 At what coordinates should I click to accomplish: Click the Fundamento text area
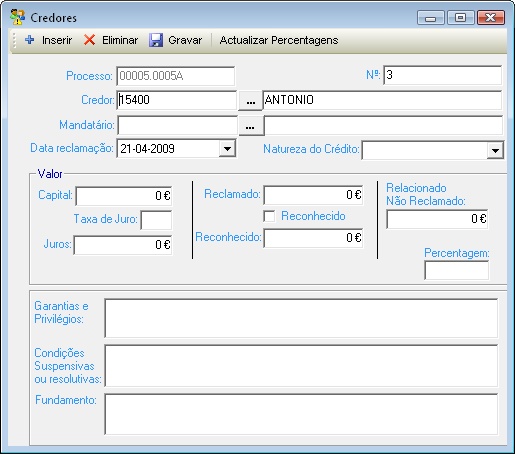301,414
